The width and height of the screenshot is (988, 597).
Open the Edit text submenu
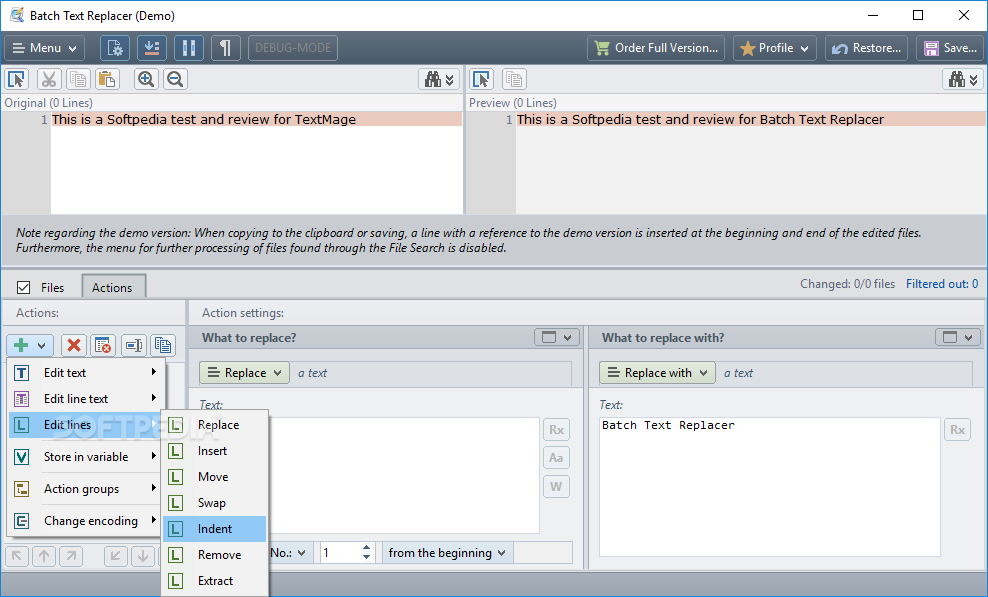pyautogui.click(x=86, y=373)
